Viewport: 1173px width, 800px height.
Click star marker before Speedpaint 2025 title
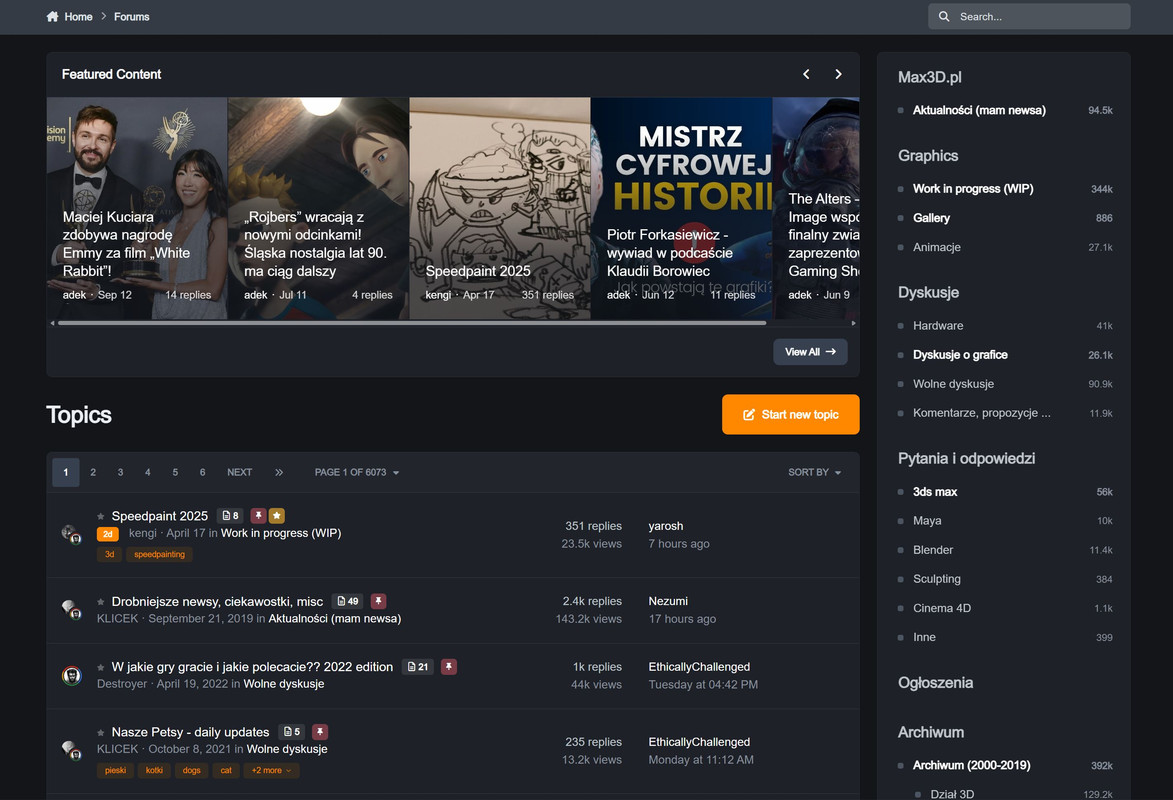tap(101, 516)
